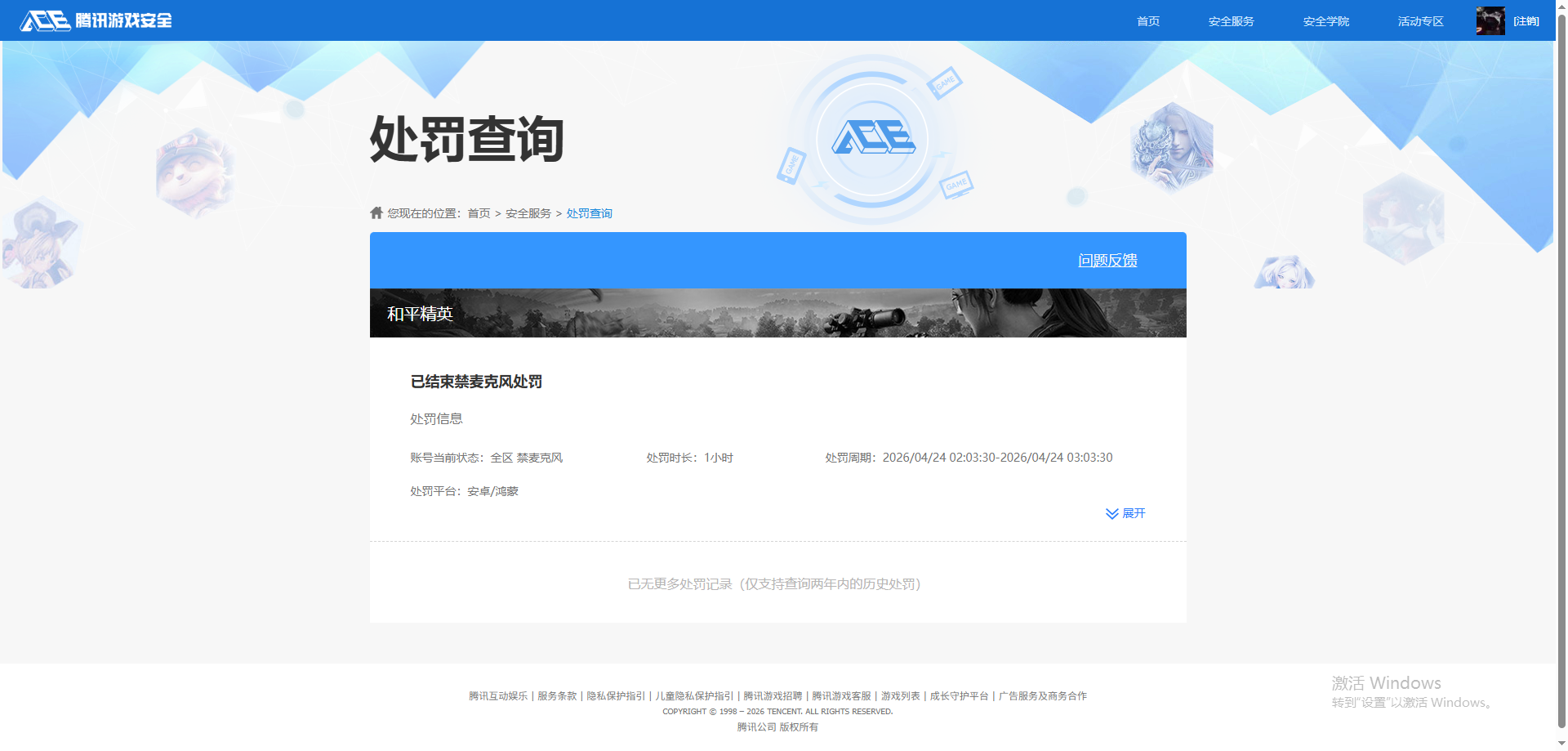Image resolution: width=1568 pixels, height=751 pixels.
Task: Select the 处罚周期 date range text
Action: tap(969, 458)
